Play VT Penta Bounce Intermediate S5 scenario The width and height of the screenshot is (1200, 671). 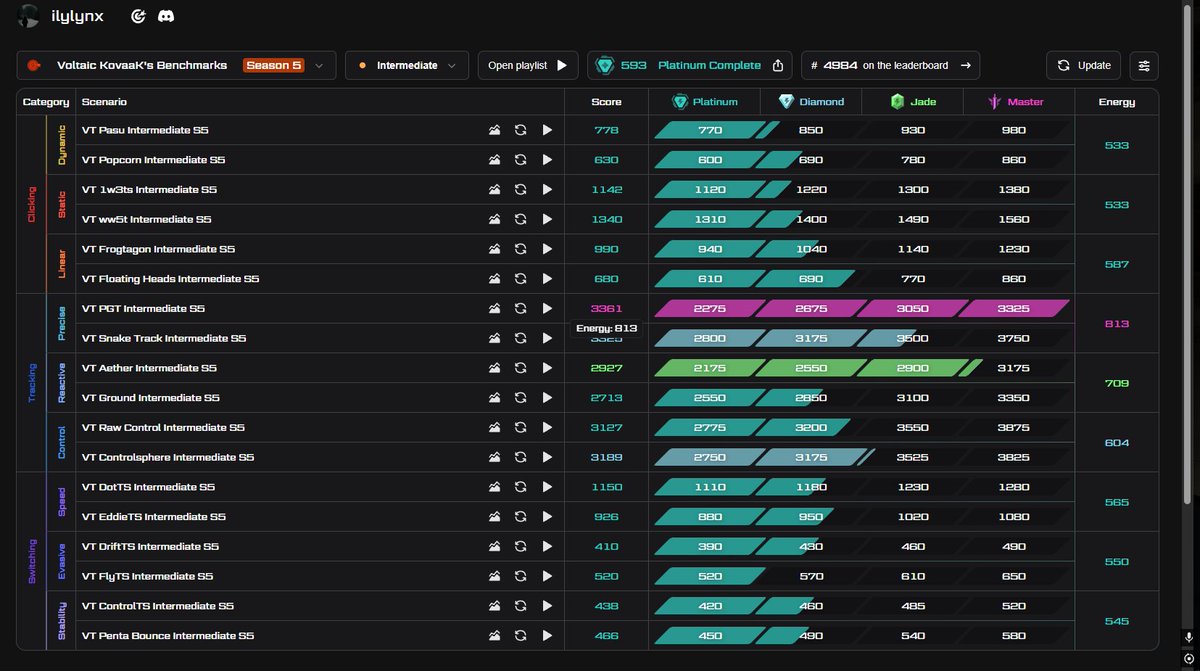[547, 636]
